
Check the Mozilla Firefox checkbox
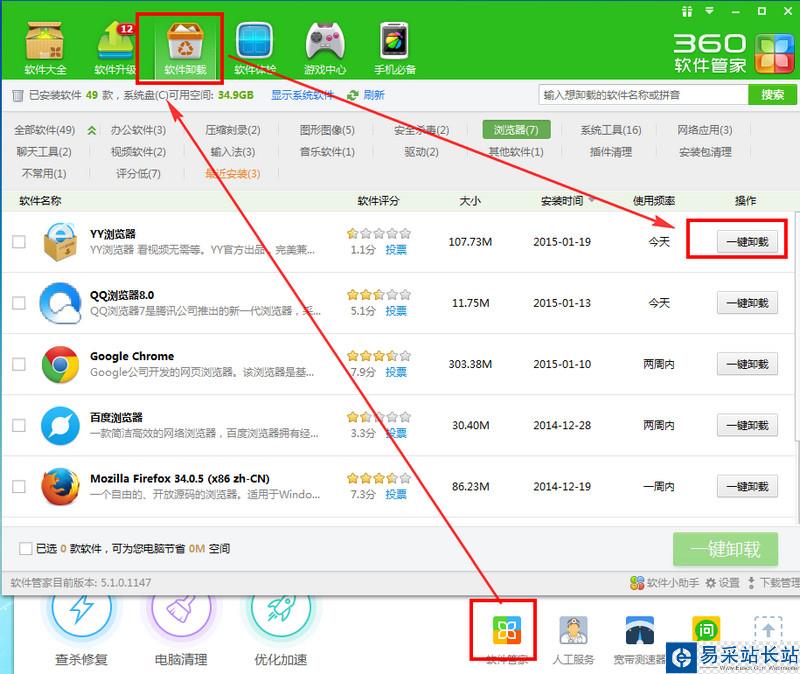click(x=19, y=487)
